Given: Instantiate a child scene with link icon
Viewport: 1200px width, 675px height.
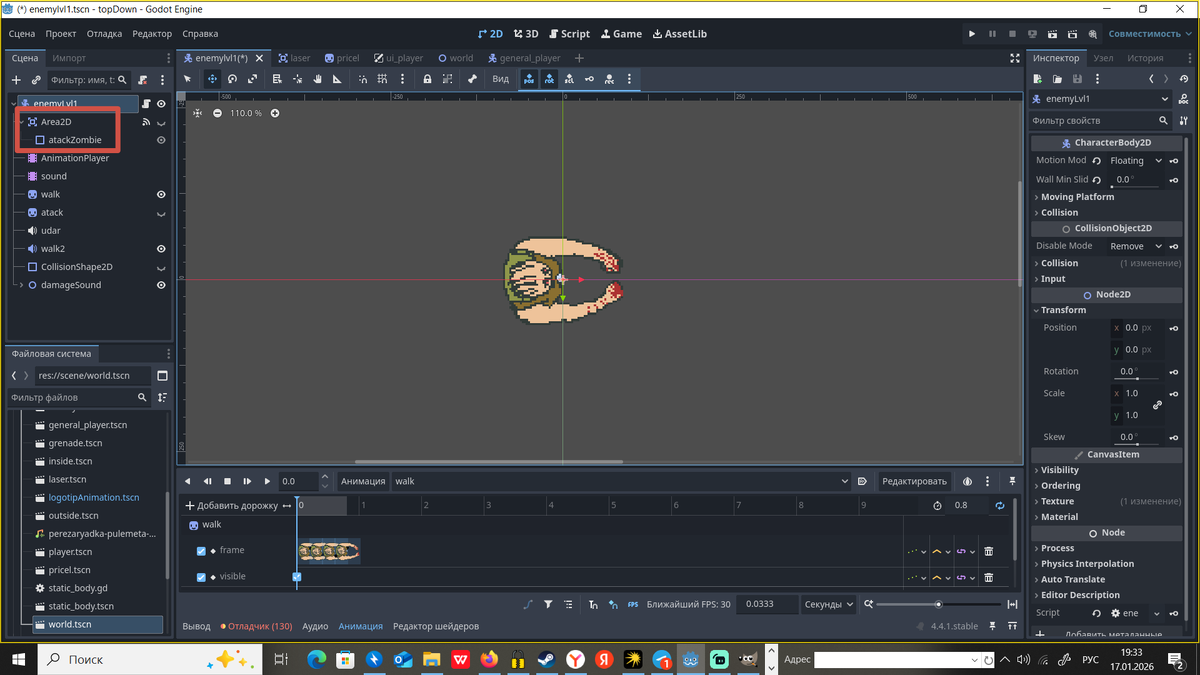Looking at the screenshot, I should tap(36, 80).
